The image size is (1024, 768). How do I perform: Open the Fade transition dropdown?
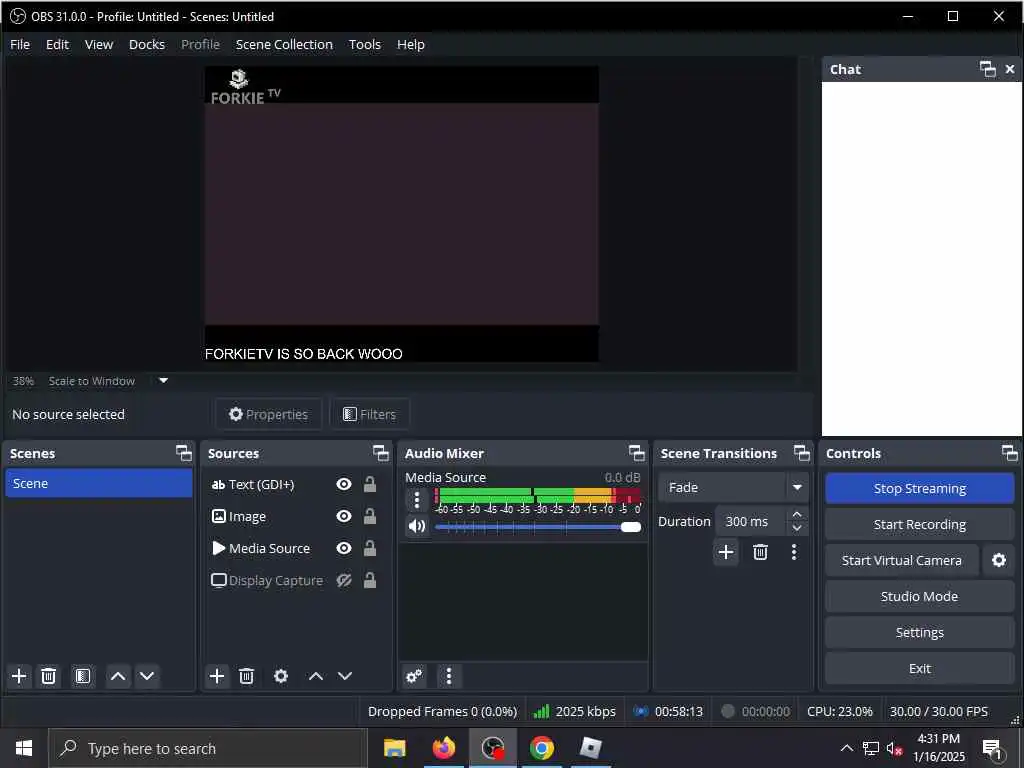pyautogui.click(x=733, y=487)
